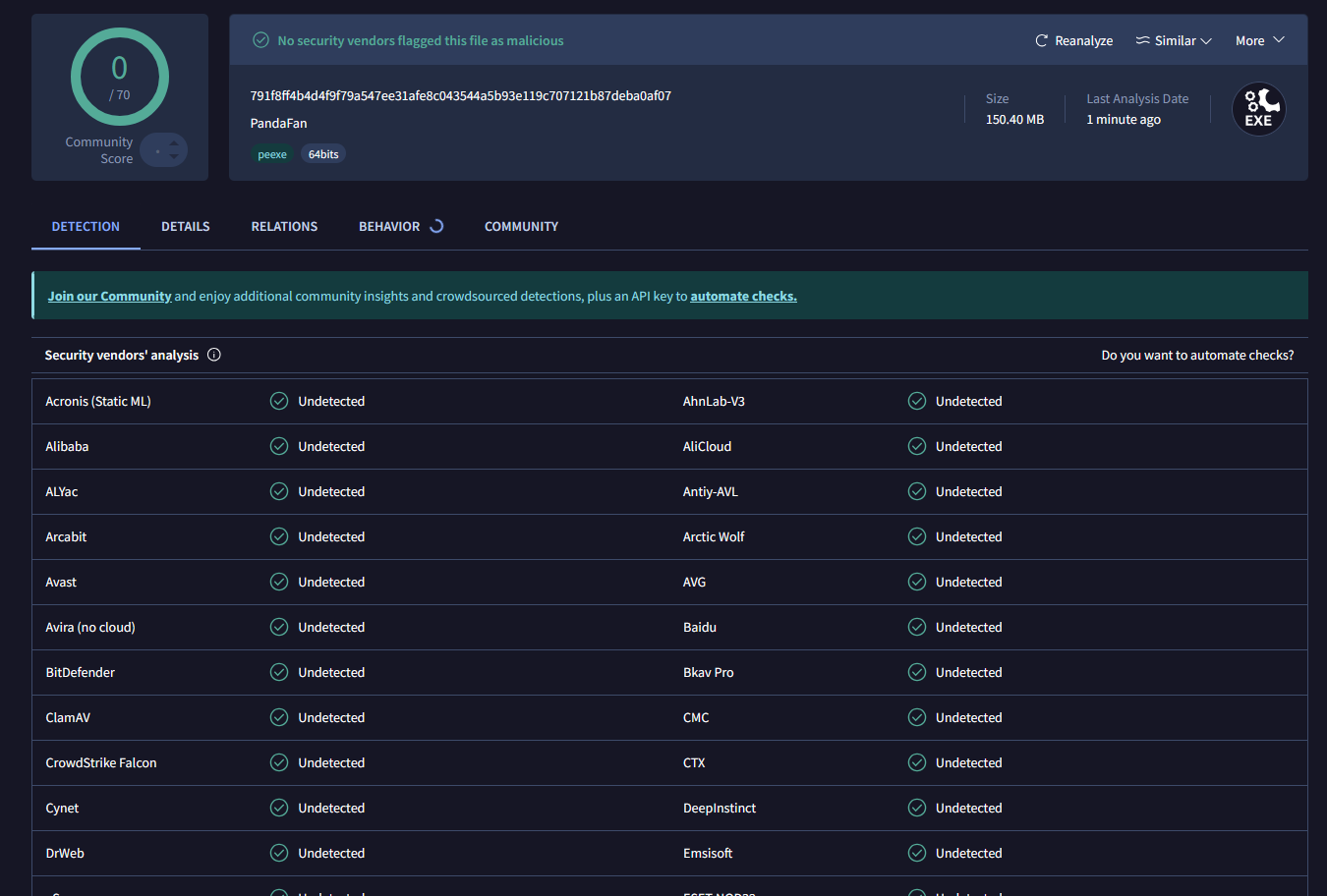Upvote the community score with the up arrow

coord(174,143)
